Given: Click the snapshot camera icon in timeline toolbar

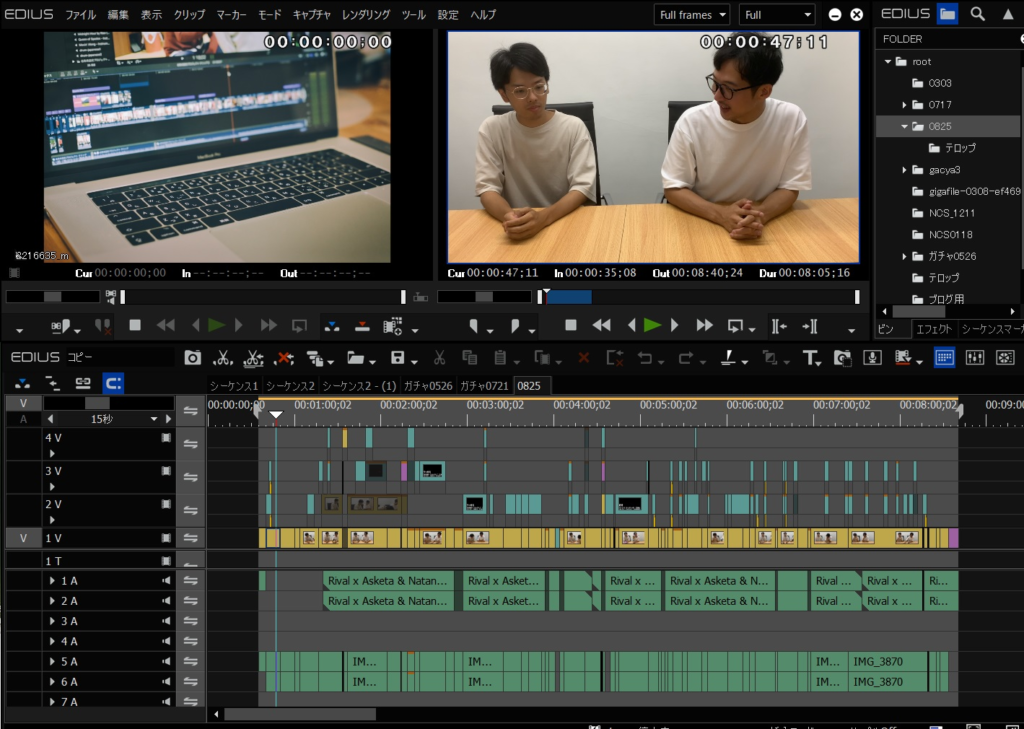Looking at the screenshot, I should pos(192,358).
